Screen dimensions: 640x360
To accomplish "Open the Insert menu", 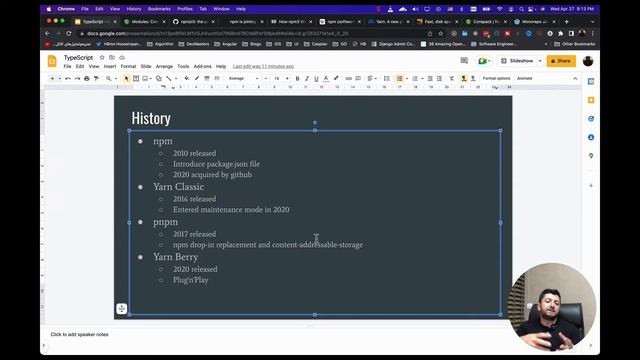I will 110,66.
